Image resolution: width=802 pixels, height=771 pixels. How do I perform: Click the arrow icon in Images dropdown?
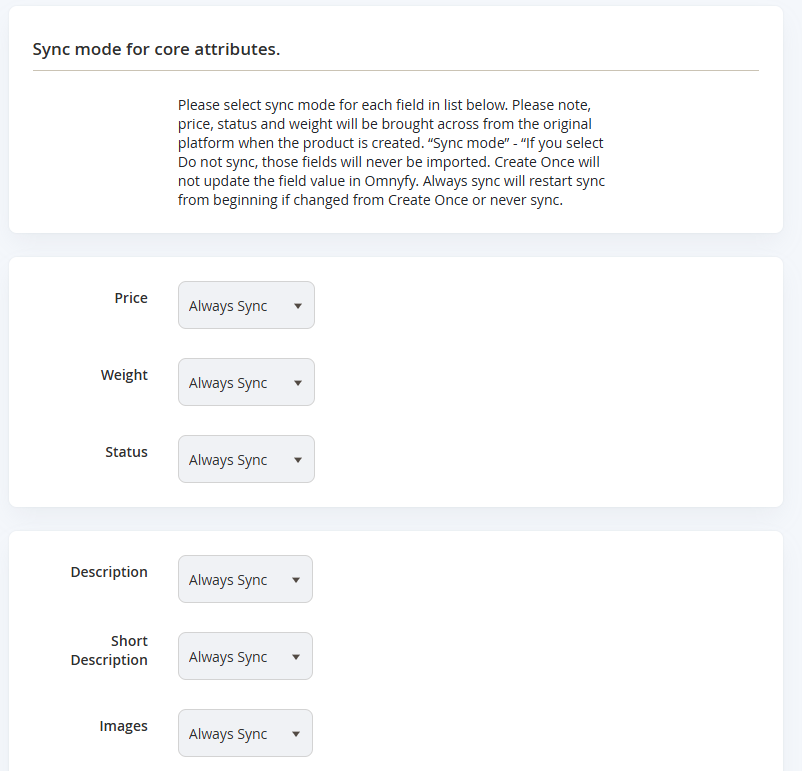click(296, 734)
